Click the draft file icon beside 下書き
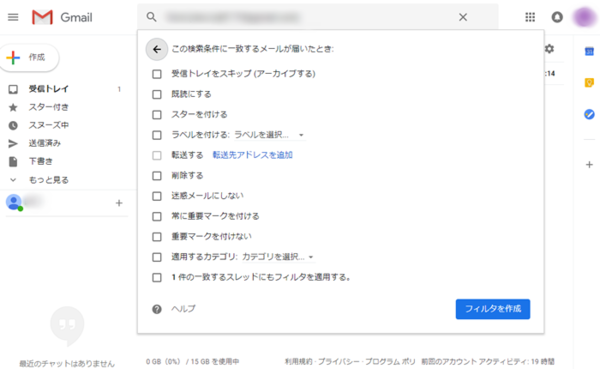This screenshot has height=369, width=600. 13,162
